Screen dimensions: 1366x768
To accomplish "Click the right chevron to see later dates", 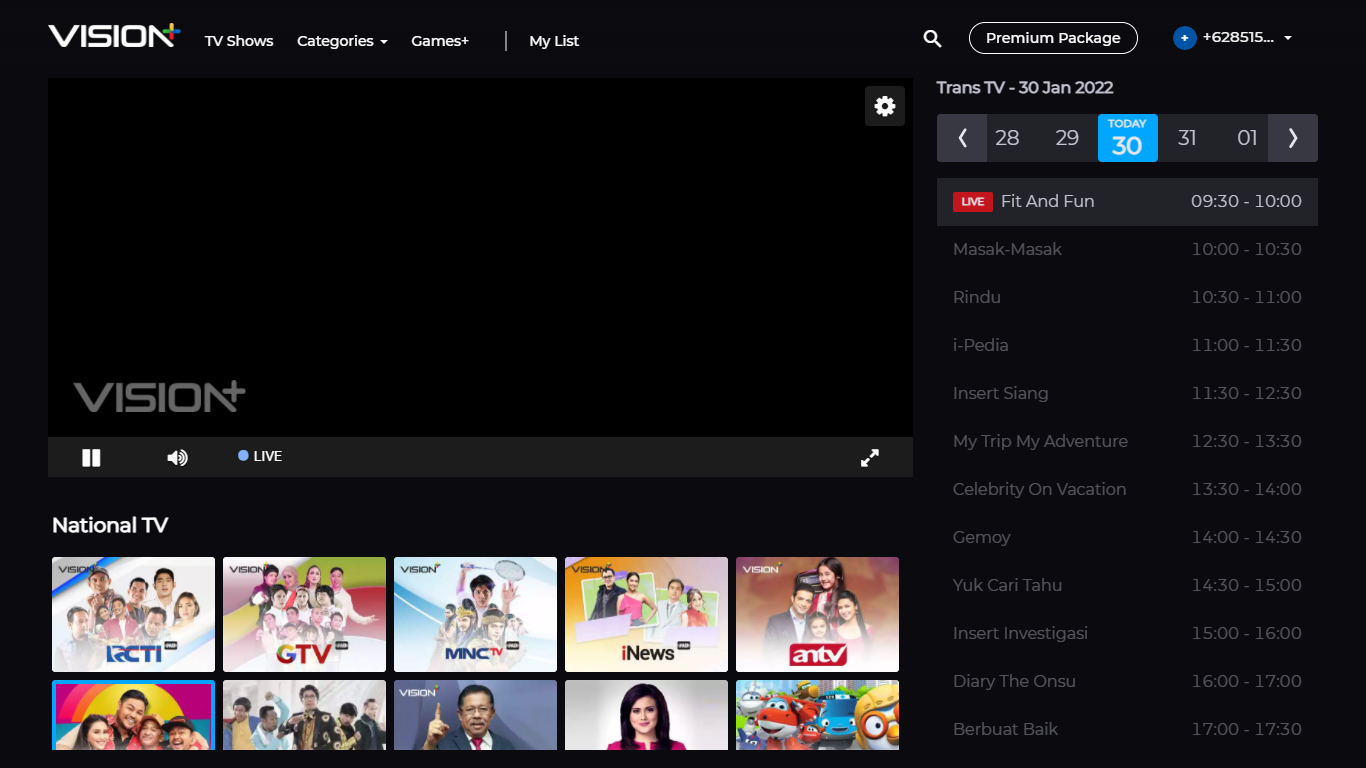I will 1293,138.
